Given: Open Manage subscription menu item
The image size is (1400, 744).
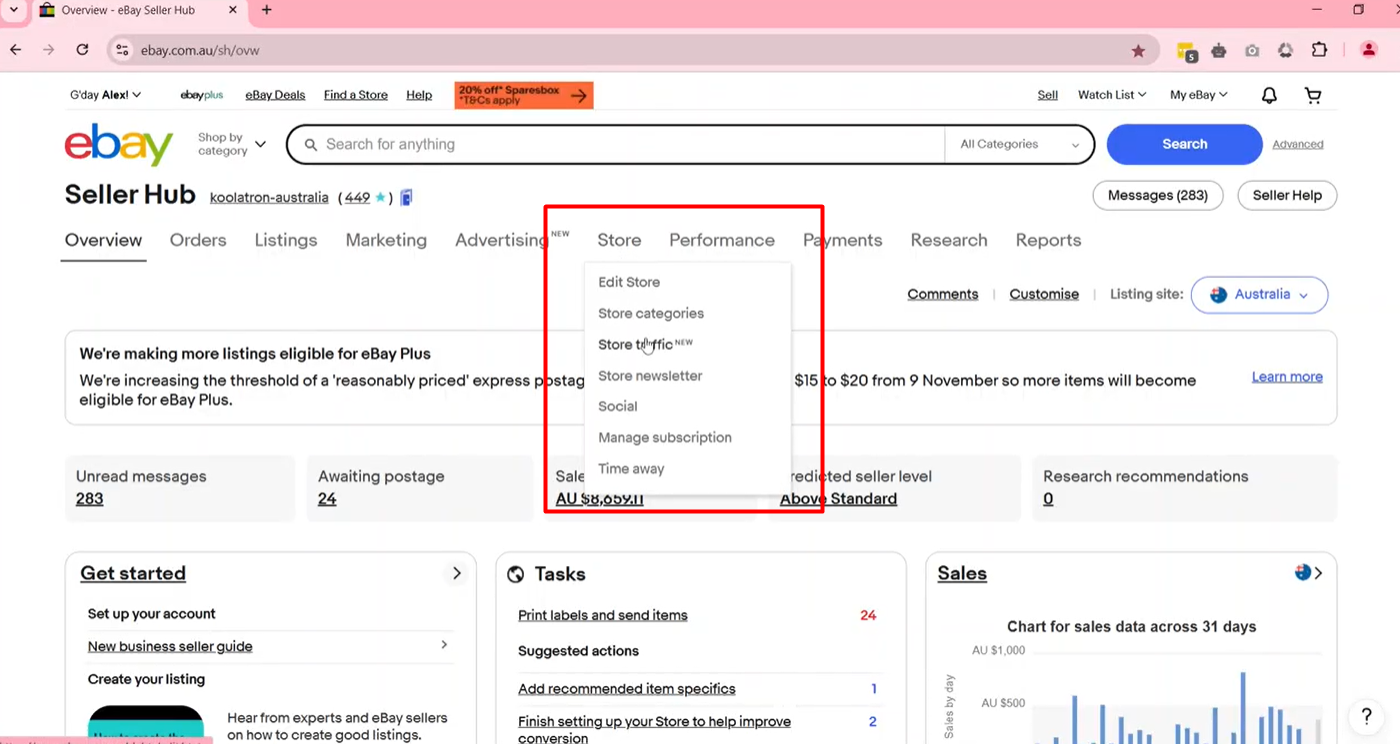Looking at the screenshot, I should tap(665, 437).
